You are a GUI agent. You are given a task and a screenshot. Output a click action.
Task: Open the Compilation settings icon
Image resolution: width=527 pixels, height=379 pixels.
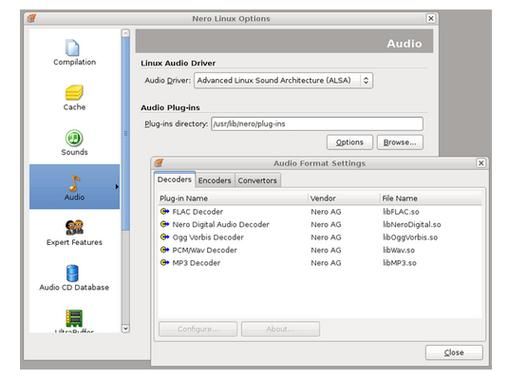click(x=73, y=47)
